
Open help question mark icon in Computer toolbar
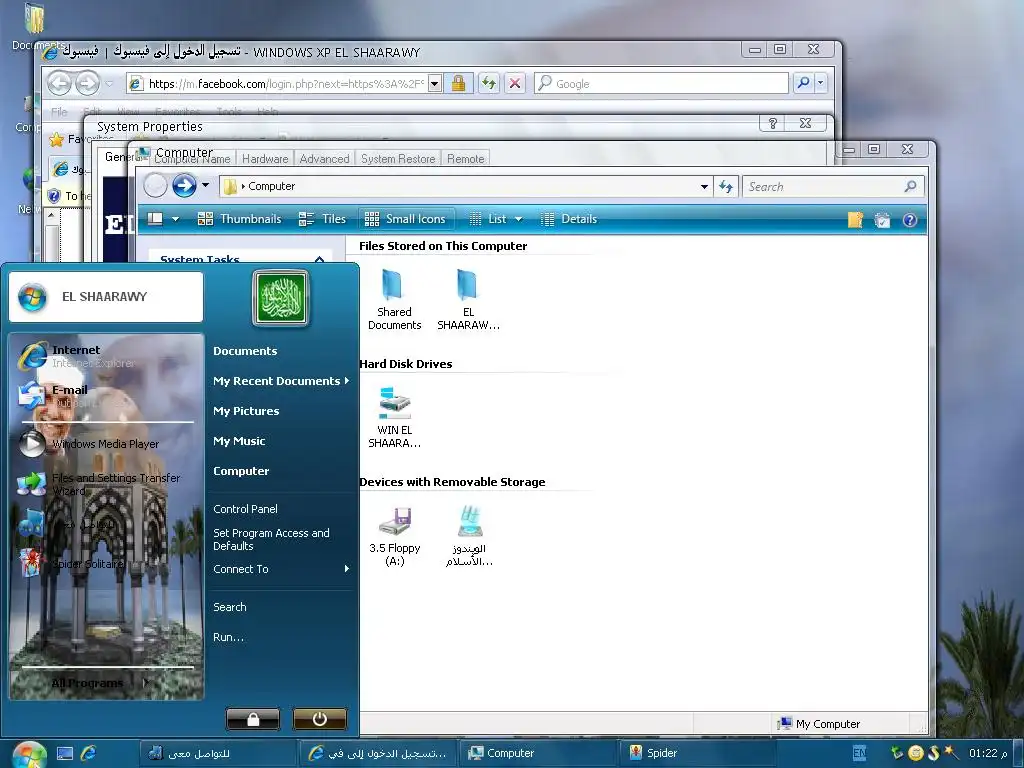910,220
